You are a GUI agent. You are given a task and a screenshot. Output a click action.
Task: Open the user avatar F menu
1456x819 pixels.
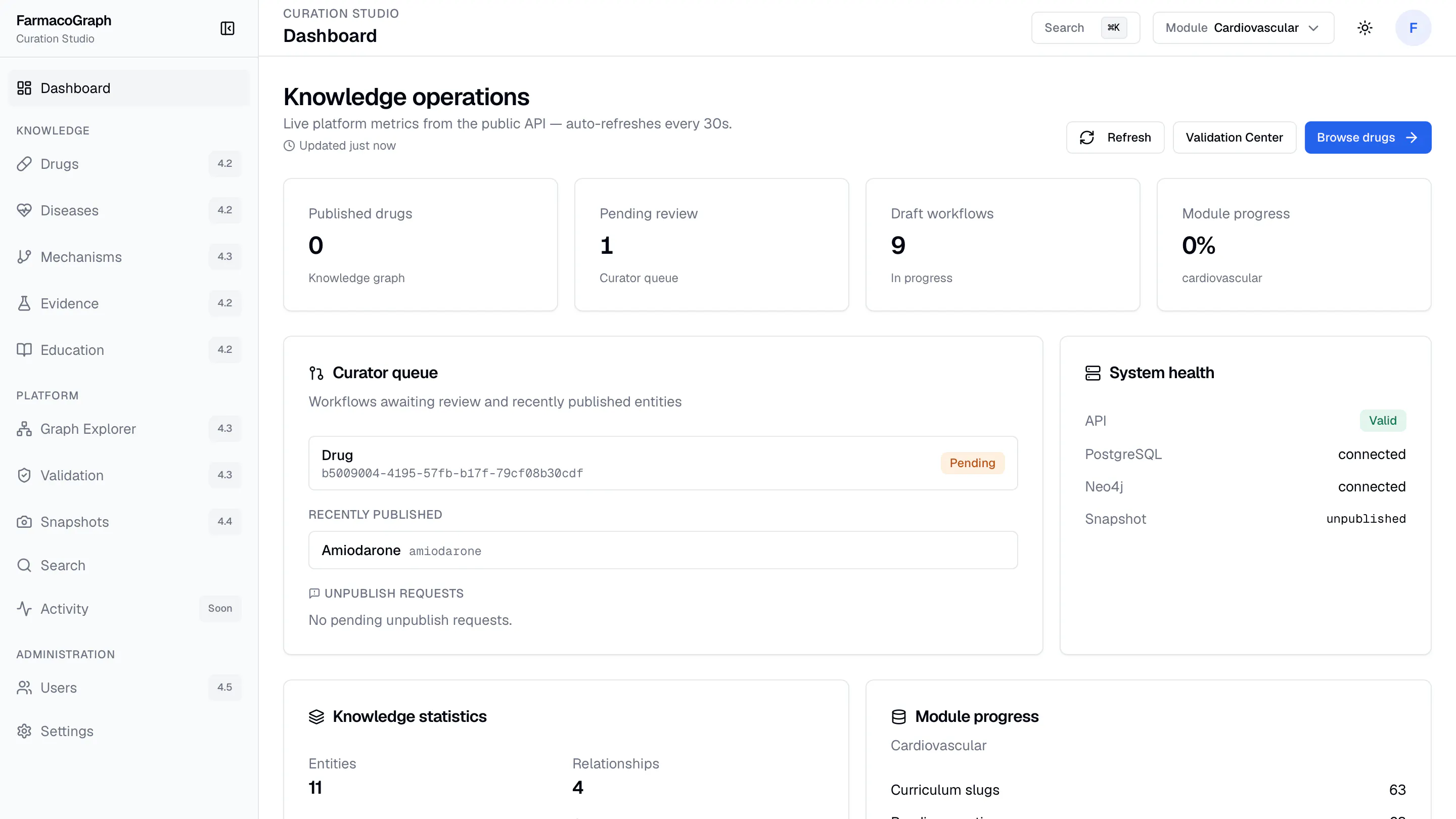click(x=1413, y=28)
